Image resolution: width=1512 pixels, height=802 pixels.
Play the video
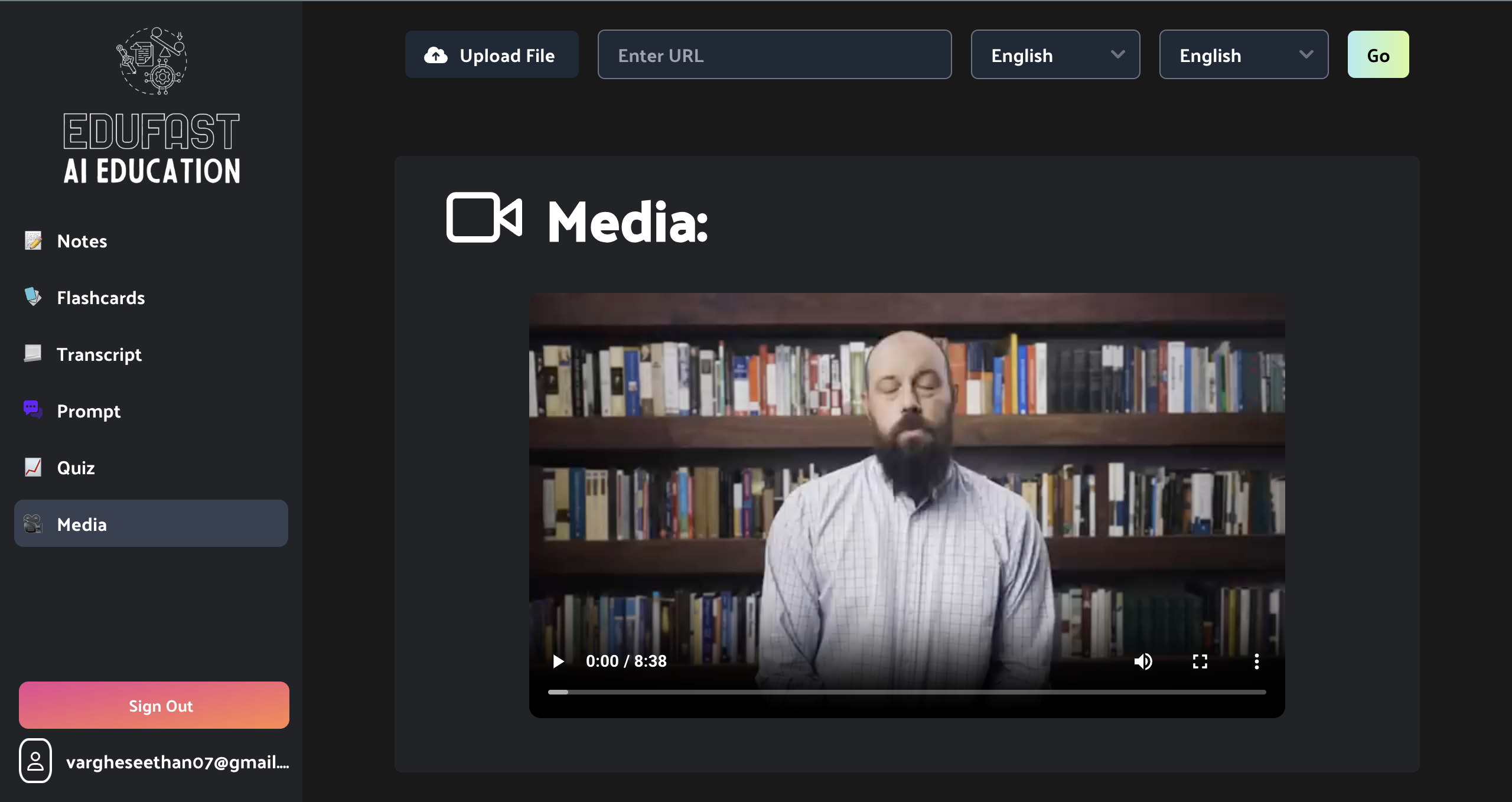tap(558, 661)
